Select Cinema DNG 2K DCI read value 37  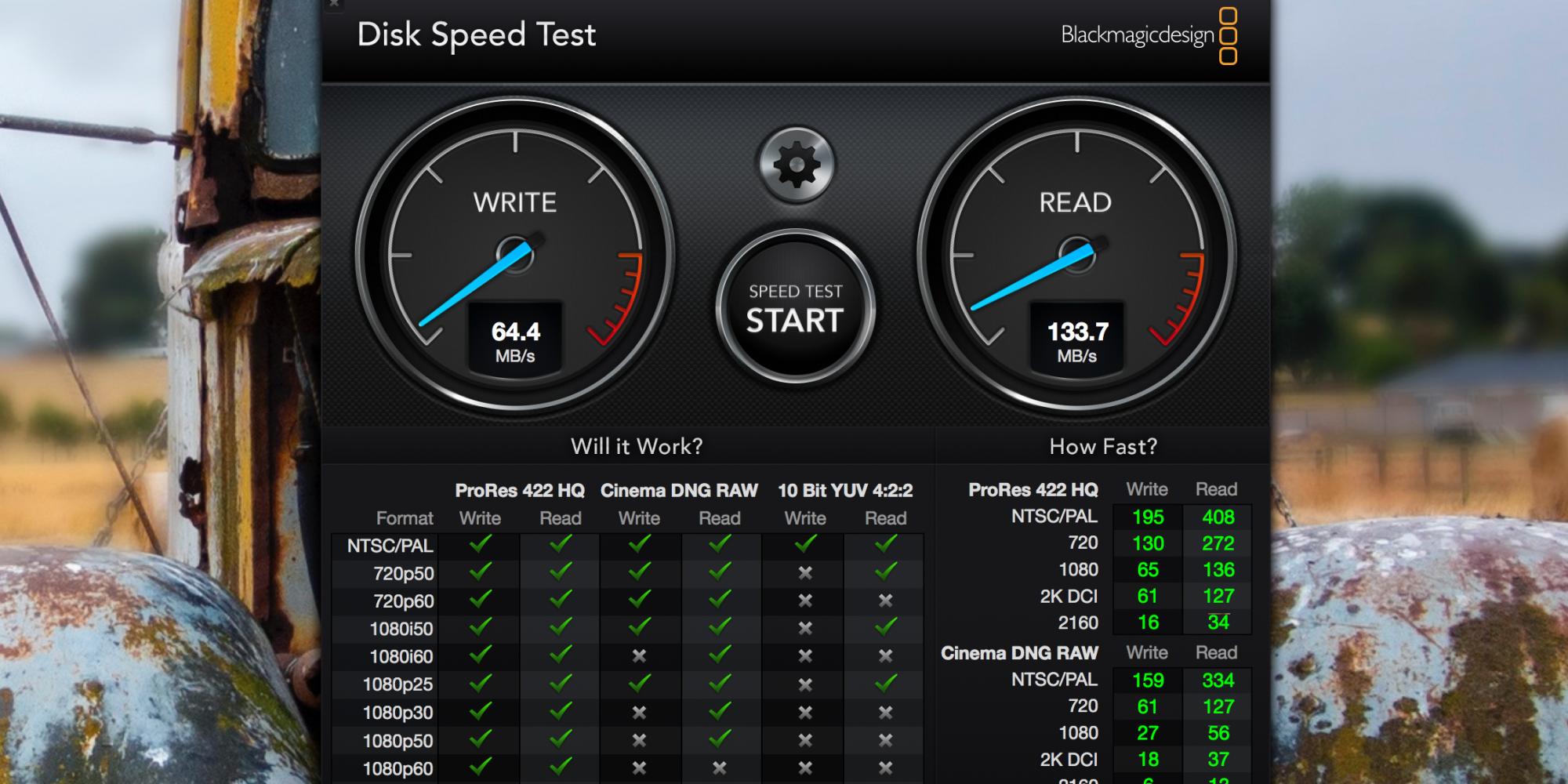point(1218,760)
